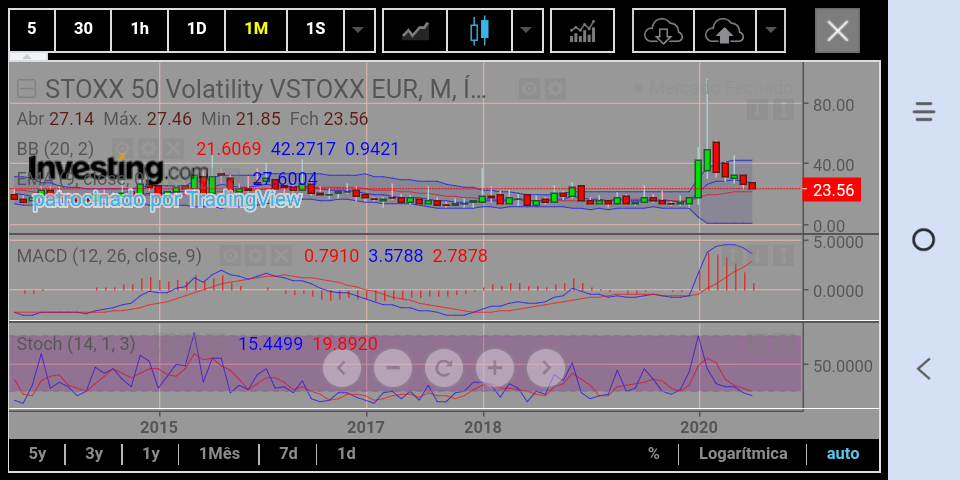
Task: Select the 30 minute interval
Action: pyautogui.click(x=83, y=29)
